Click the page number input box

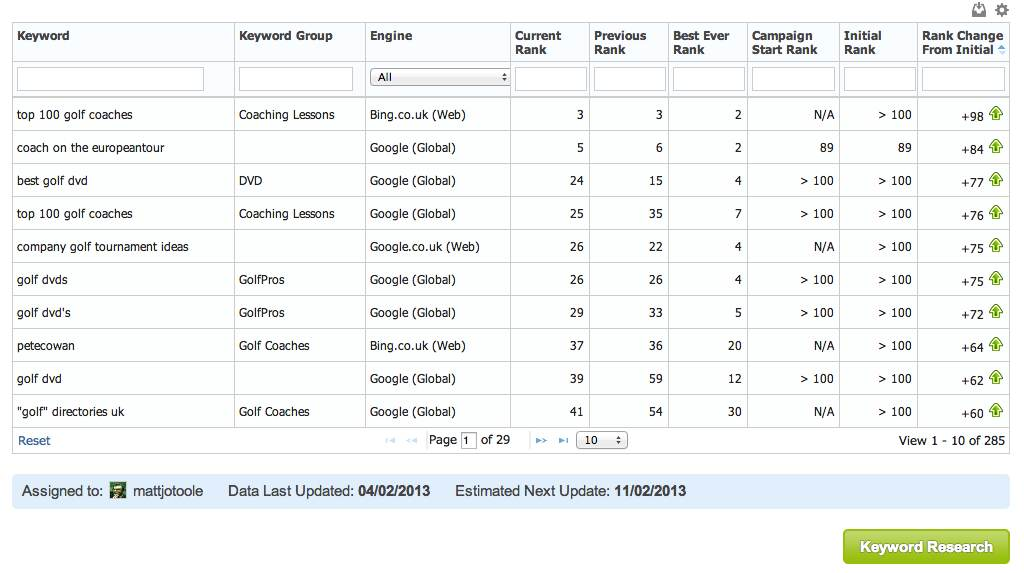pos(468,440)
